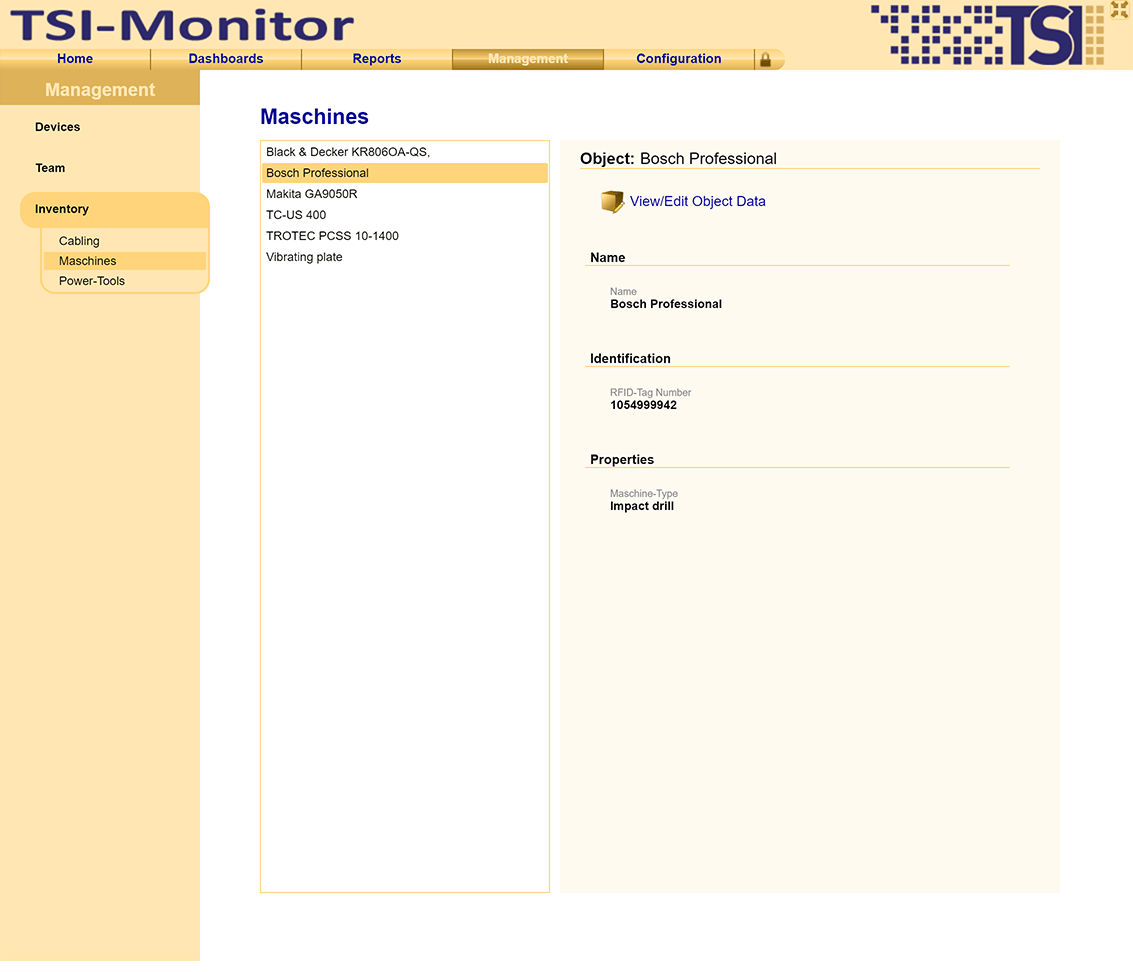Click the Maschines page heading
Viewport: 1133px width, 972px height.
[314, 116]
